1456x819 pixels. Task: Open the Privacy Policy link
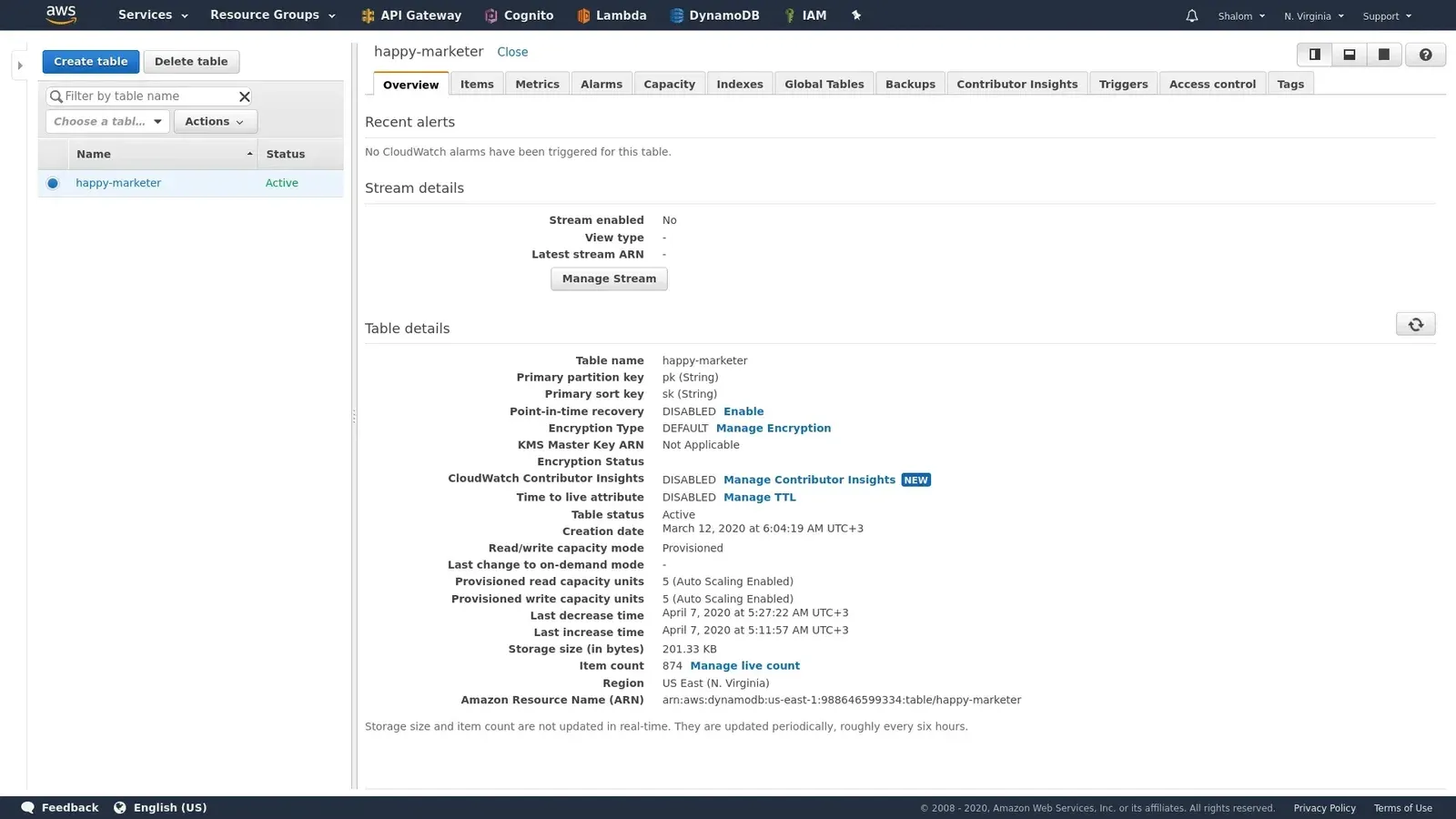1325,808
